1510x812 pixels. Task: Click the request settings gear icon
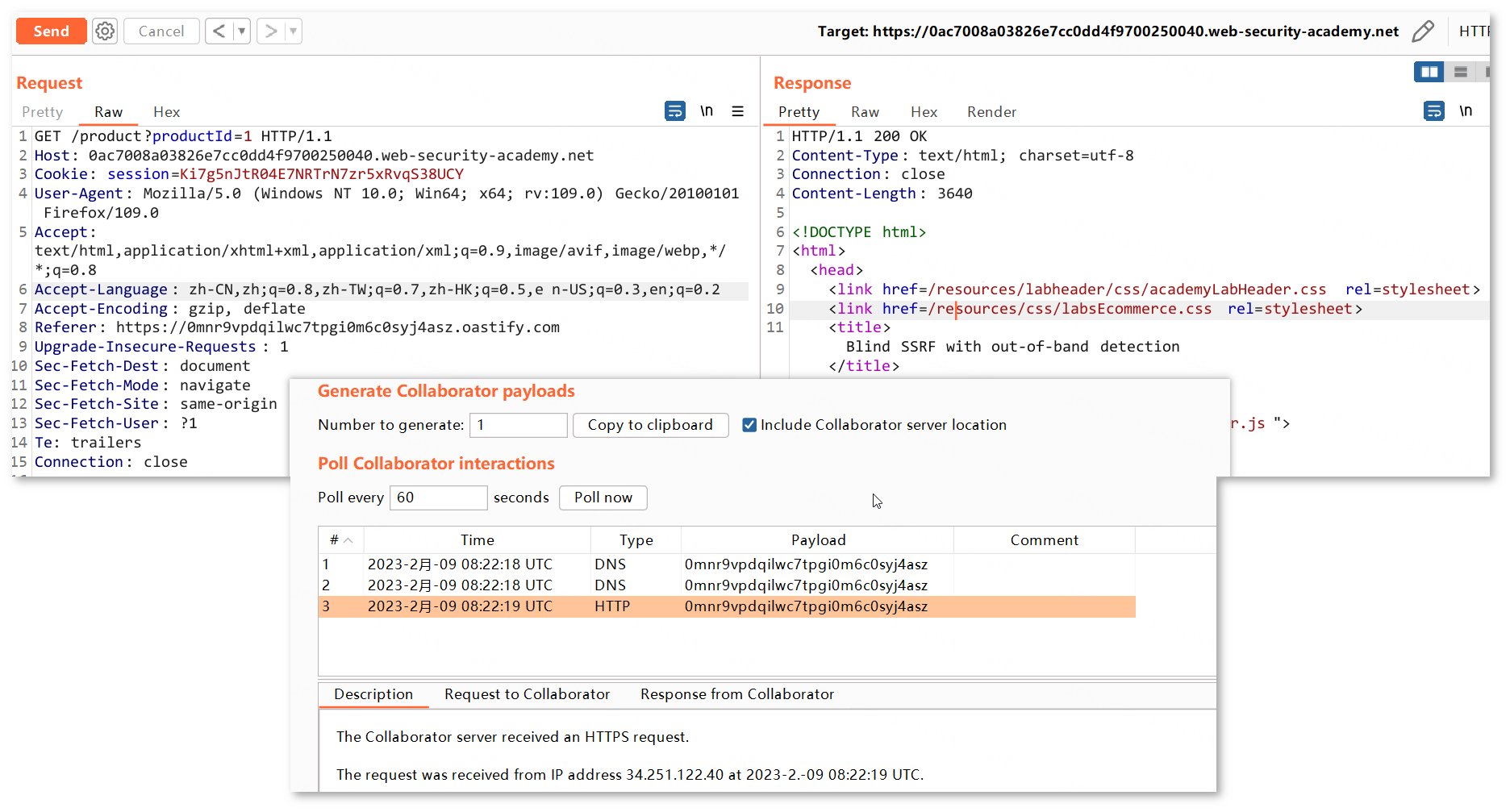click(105, 31)
